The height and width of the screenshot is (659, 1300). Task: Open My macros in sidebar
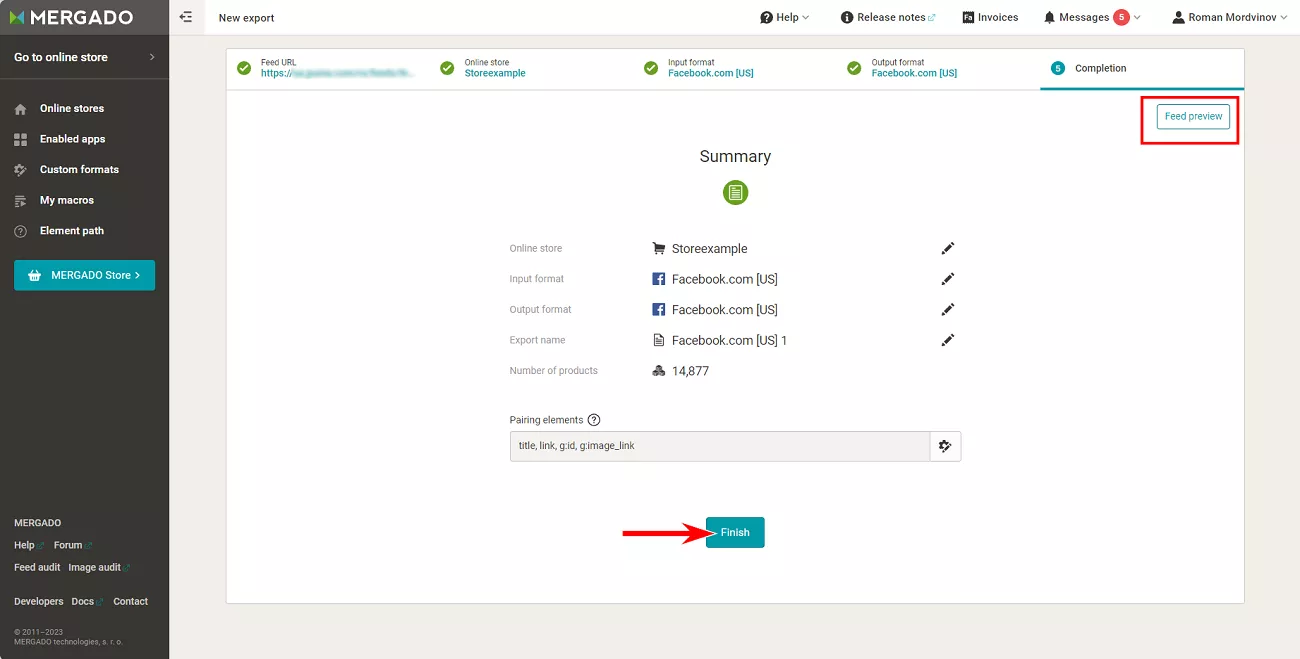[x=67, y=200]
